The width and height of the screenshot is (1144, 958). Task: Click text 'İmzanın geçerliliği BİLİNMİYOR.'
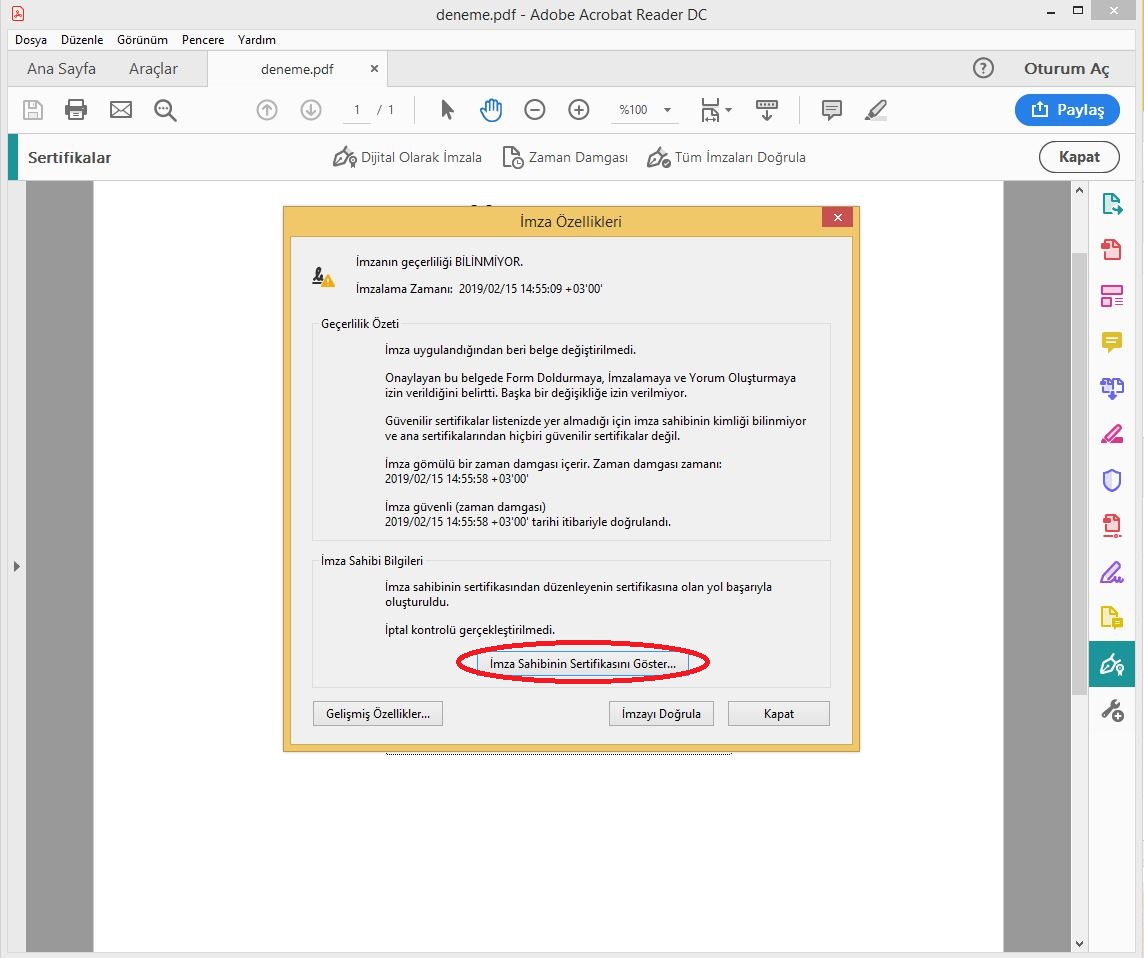(x=439, y=262)
